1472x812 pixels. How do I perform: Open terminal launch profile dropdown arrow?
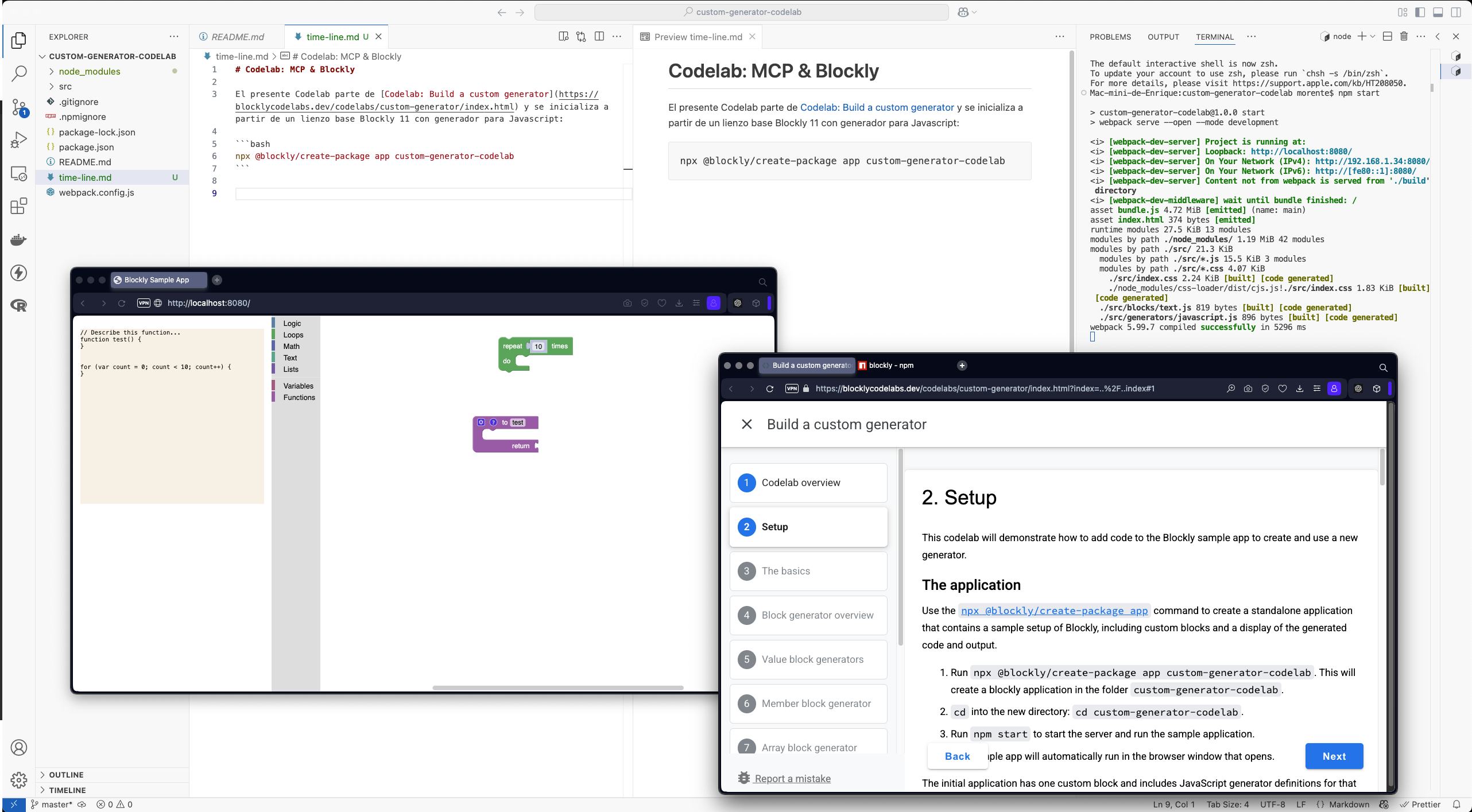point(1373,36)
